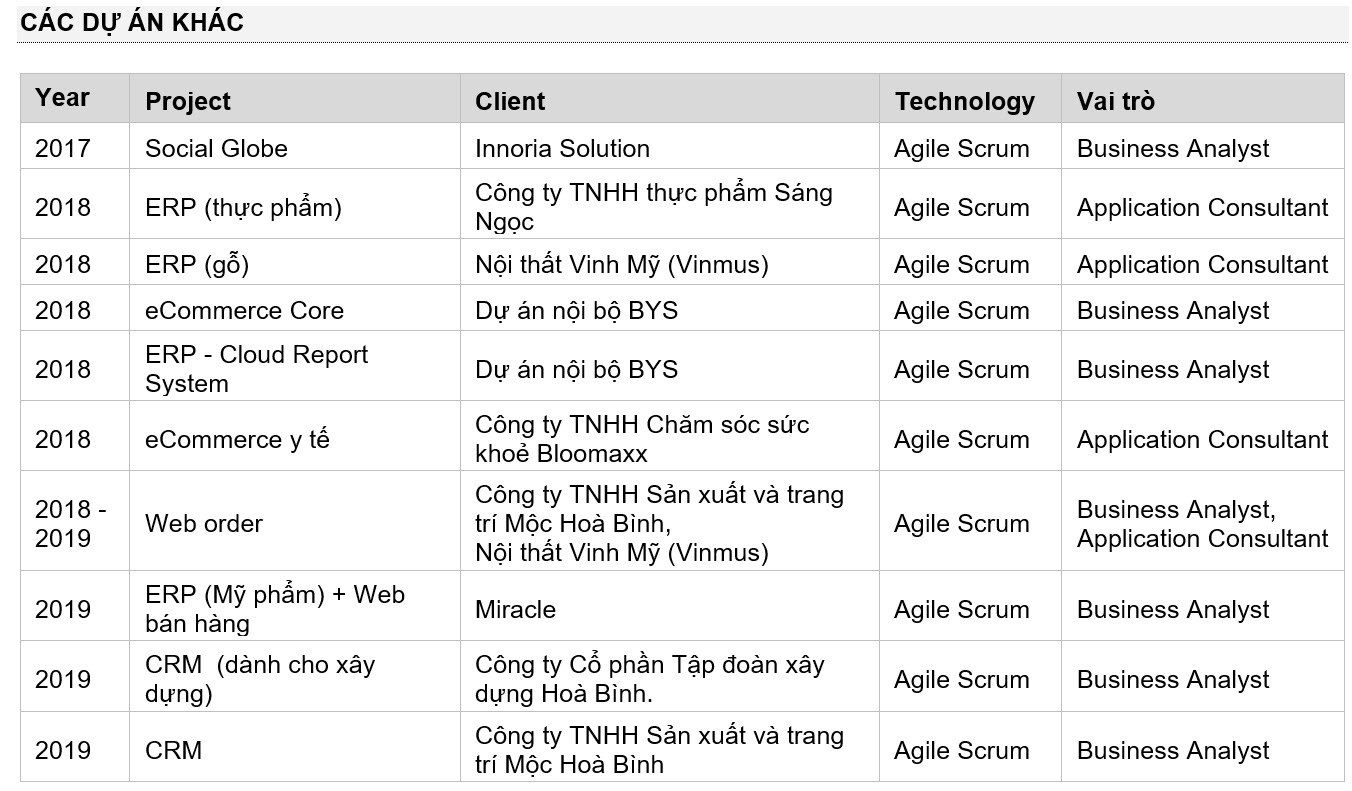Click the CÁC DỰ ÁN KHÁC heading
The height and width of the screenshot is (791, 1352).
[132, 23]
